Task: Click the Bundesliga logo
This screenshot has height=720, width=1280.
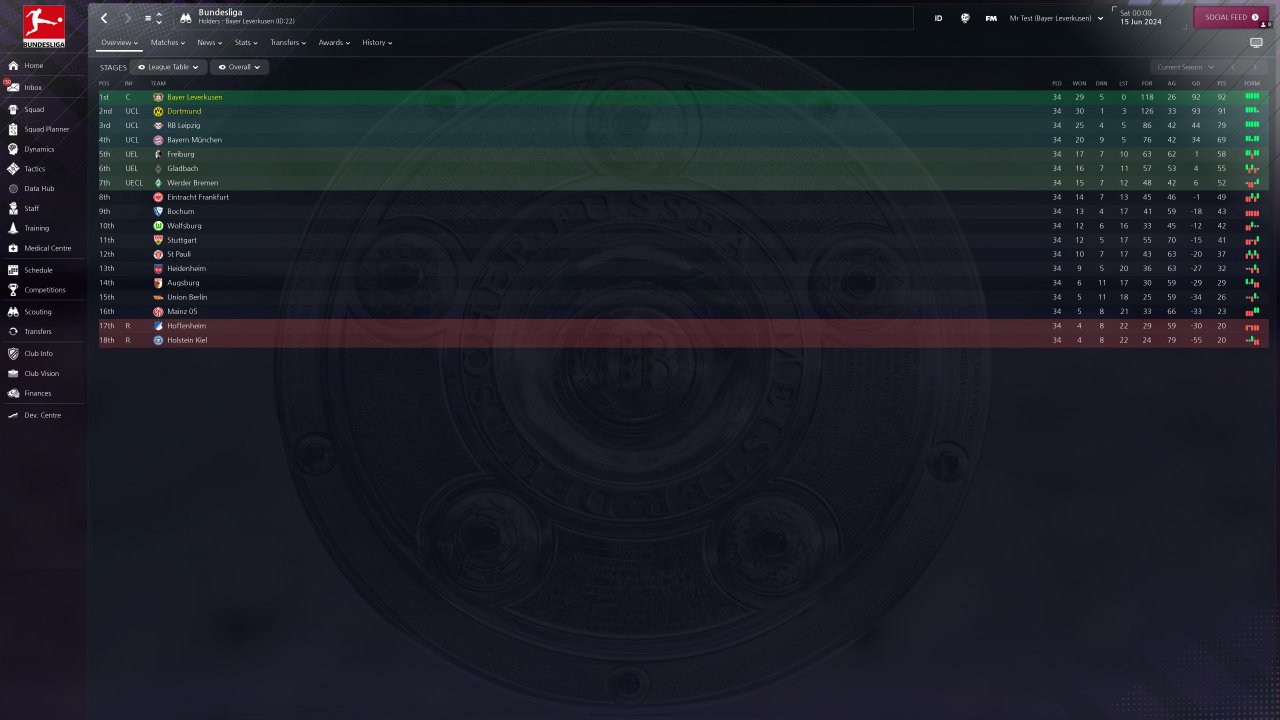Action: (x=43, y=26)
